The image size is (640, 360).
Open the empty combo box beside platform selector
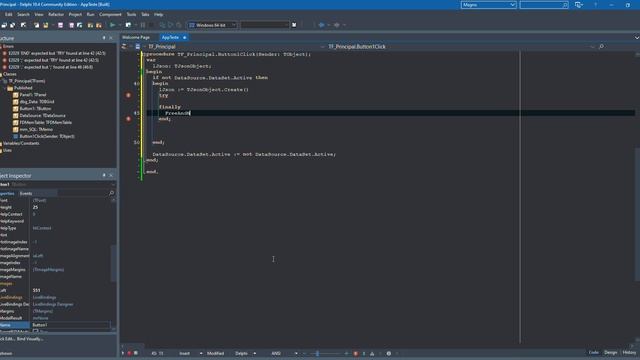point(264,25)
